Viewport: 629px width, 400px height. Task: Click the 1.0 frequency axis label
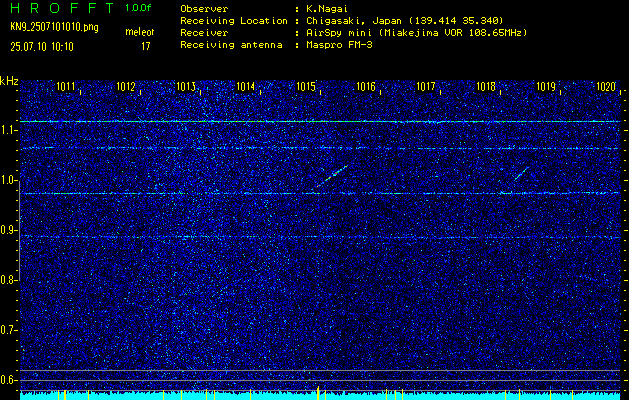click(7, 180)
